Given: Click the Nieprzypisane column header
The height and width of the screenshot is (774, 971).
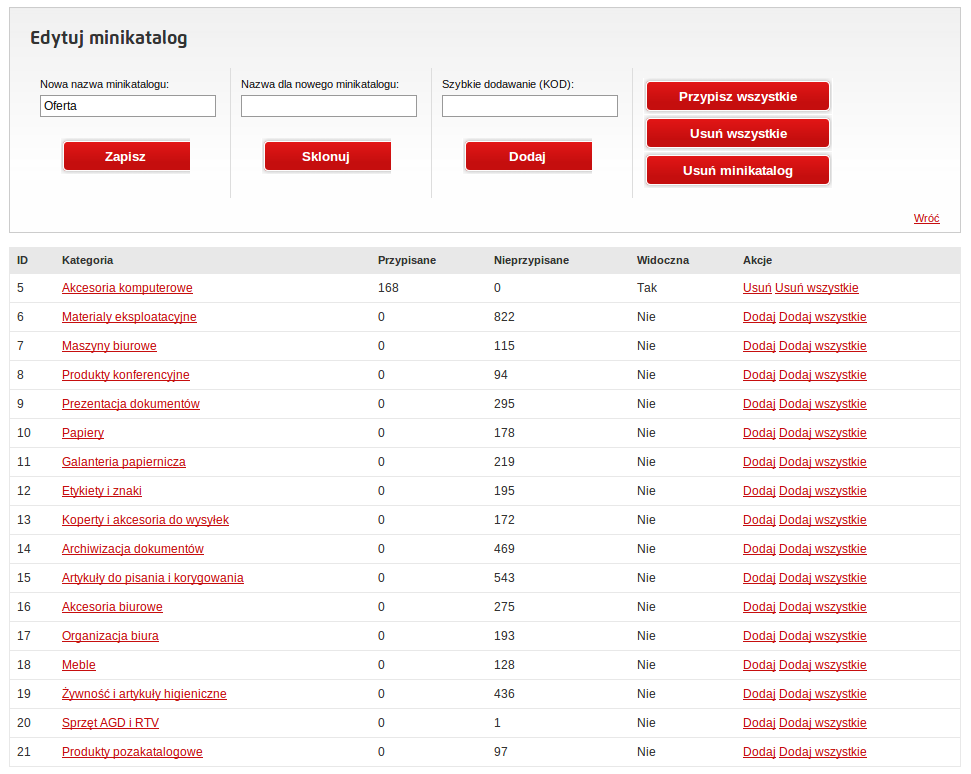Looking at the screenshot, I should tap(531, 260).
